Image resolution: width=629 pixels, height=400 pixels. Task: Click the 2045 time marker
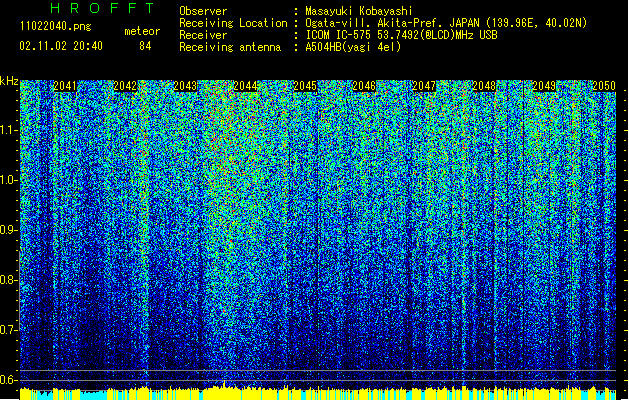(x=305, y=86)
